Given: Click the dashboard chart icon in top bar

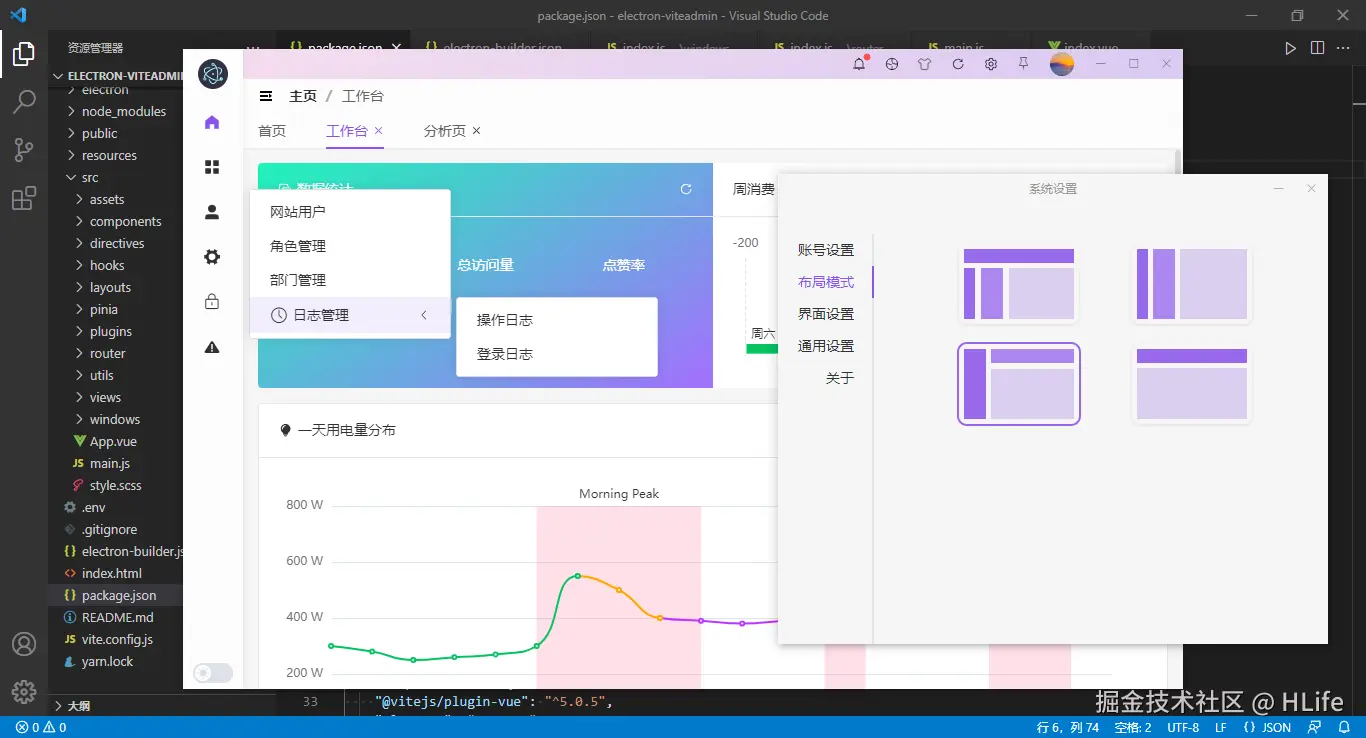Looking at the screenshot, I should coord(892,64).
